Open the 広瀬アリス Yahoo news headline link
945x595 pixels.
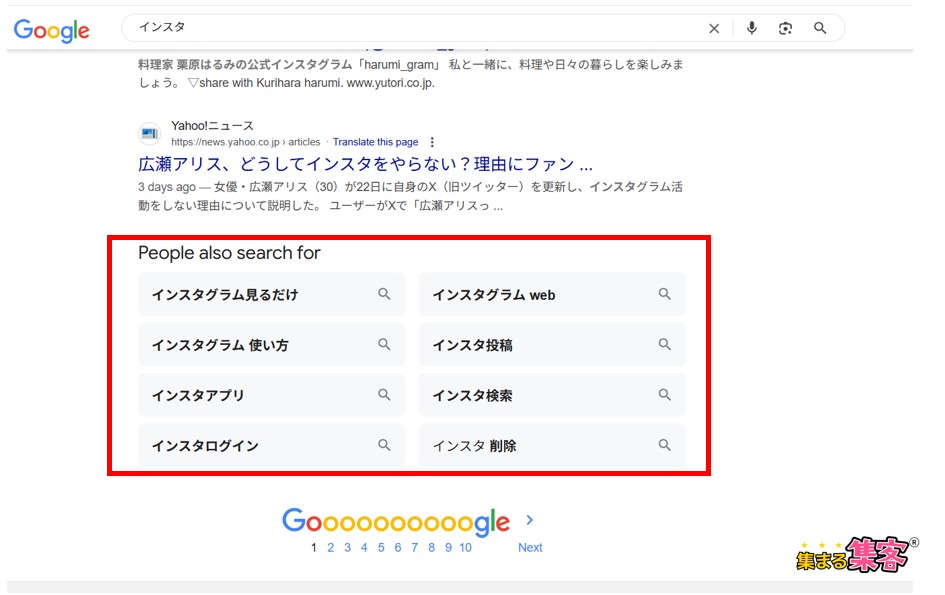(x=365, y=164)
